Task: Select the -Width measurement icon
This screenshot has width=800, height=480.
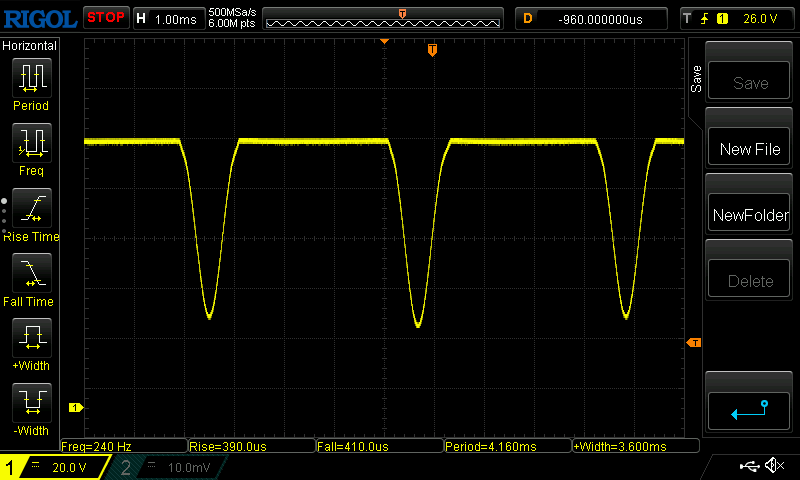Action: click(x=32, y=402)
